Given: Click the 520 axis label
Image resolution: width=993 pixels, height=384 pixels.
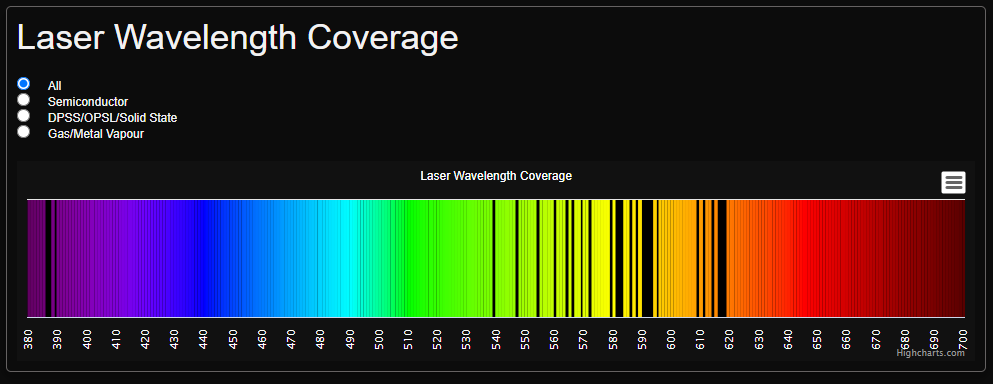Looking at the screenshot, I should (437, 340).
